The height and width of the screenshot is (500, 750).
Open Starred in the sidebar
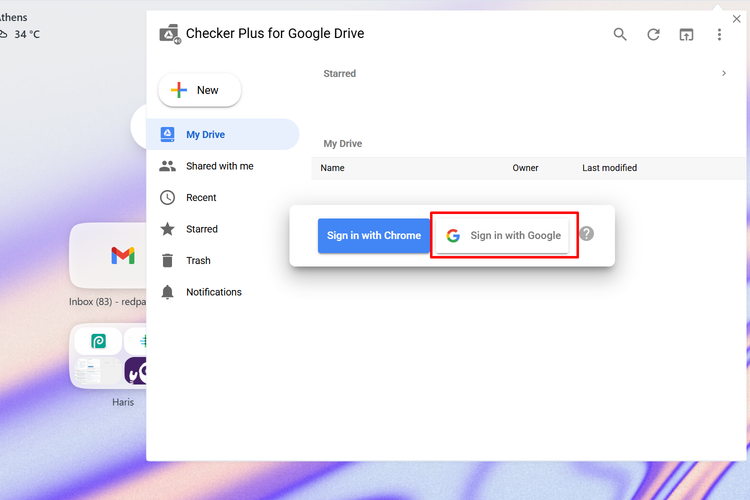[x=223, y=229]
